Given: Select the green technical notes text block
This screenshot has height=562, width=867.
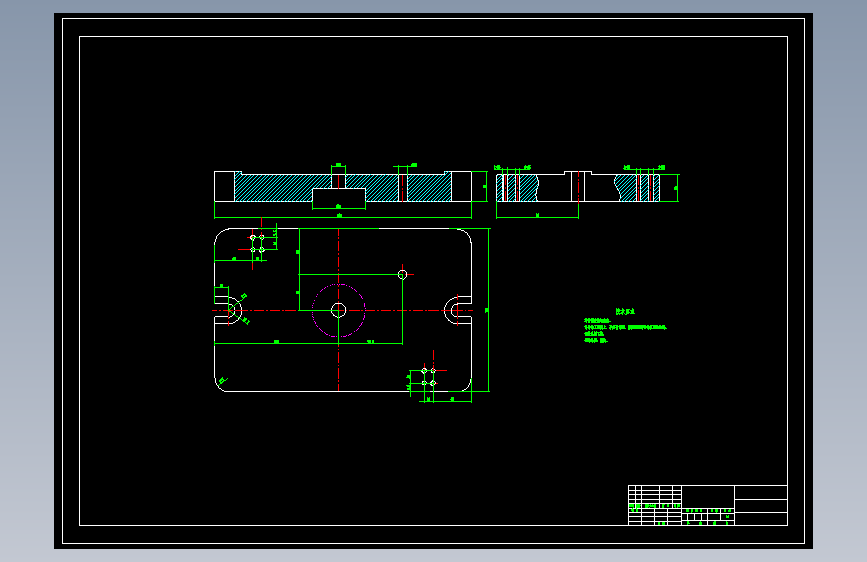Looking at the screenshot, I should tap(625, 326).
